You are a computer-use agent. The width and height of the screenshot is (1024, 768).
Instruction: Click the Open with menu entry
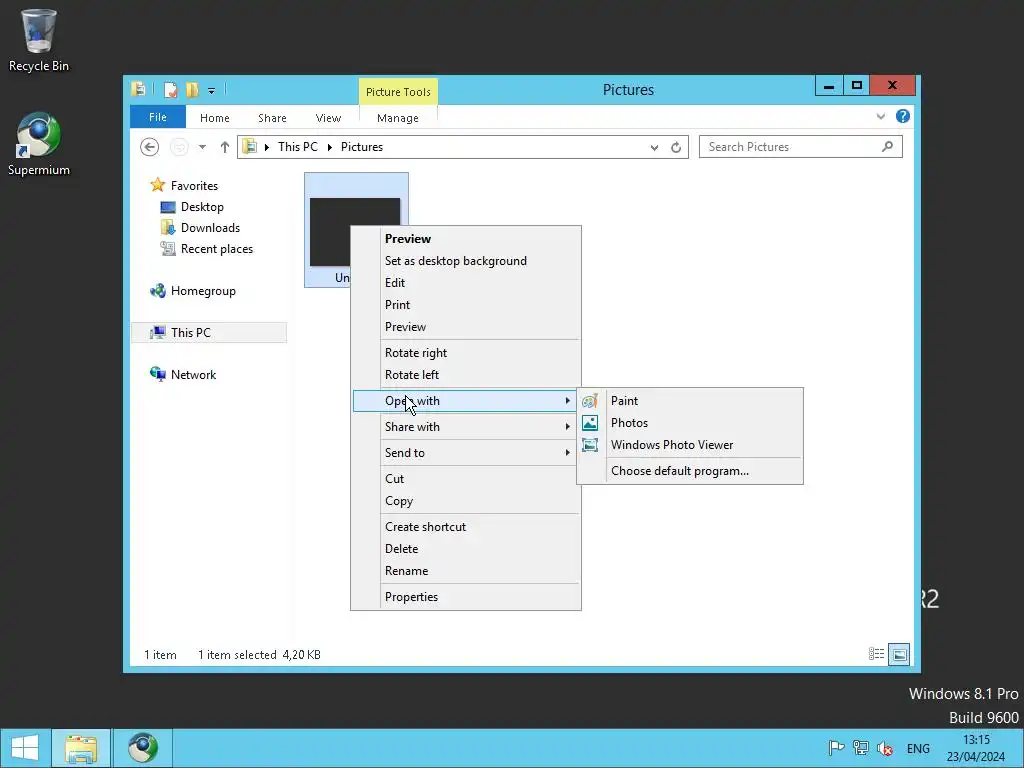click(466, 401)
